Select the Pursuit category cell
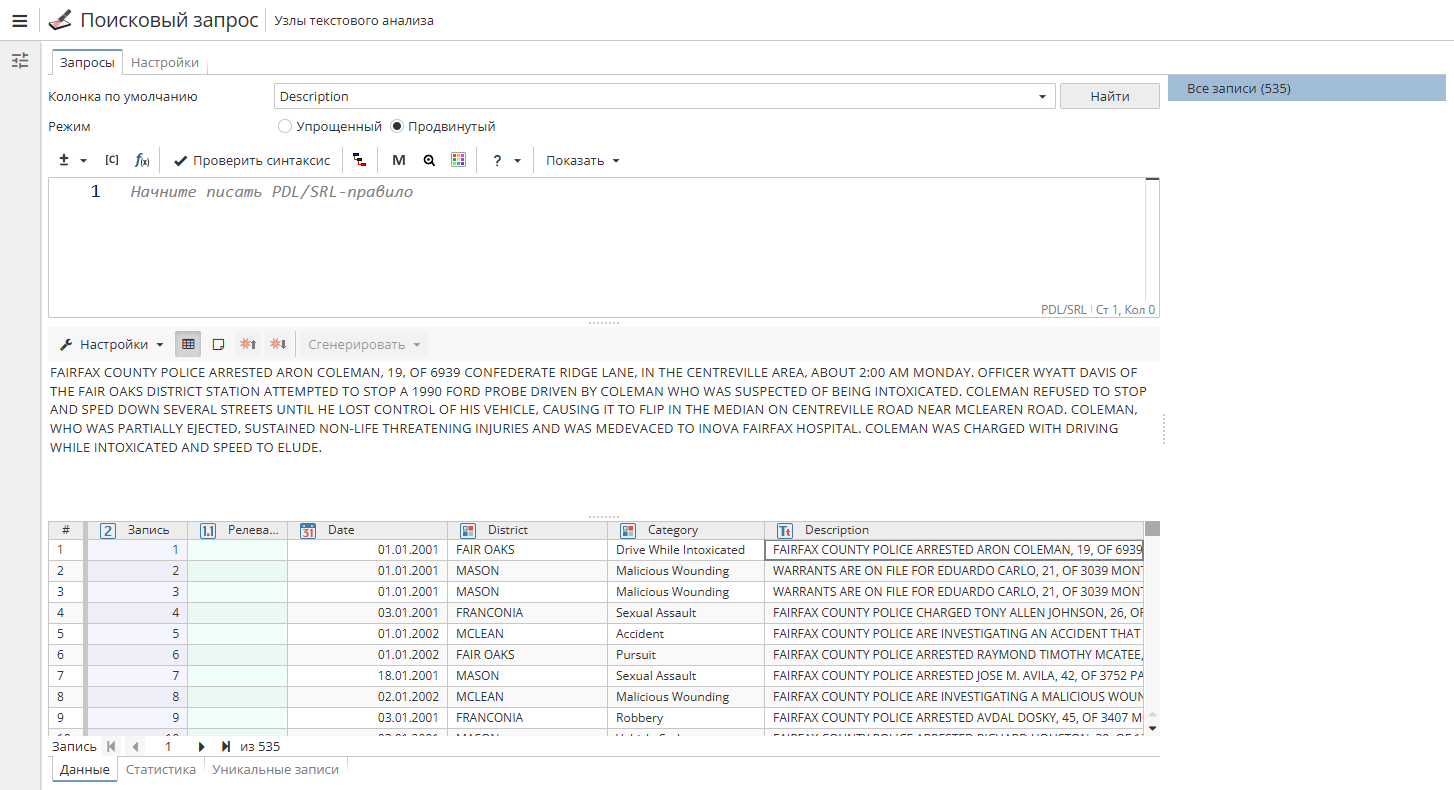This screenshot has height=790, width=1454. click(x=686, y=654)
